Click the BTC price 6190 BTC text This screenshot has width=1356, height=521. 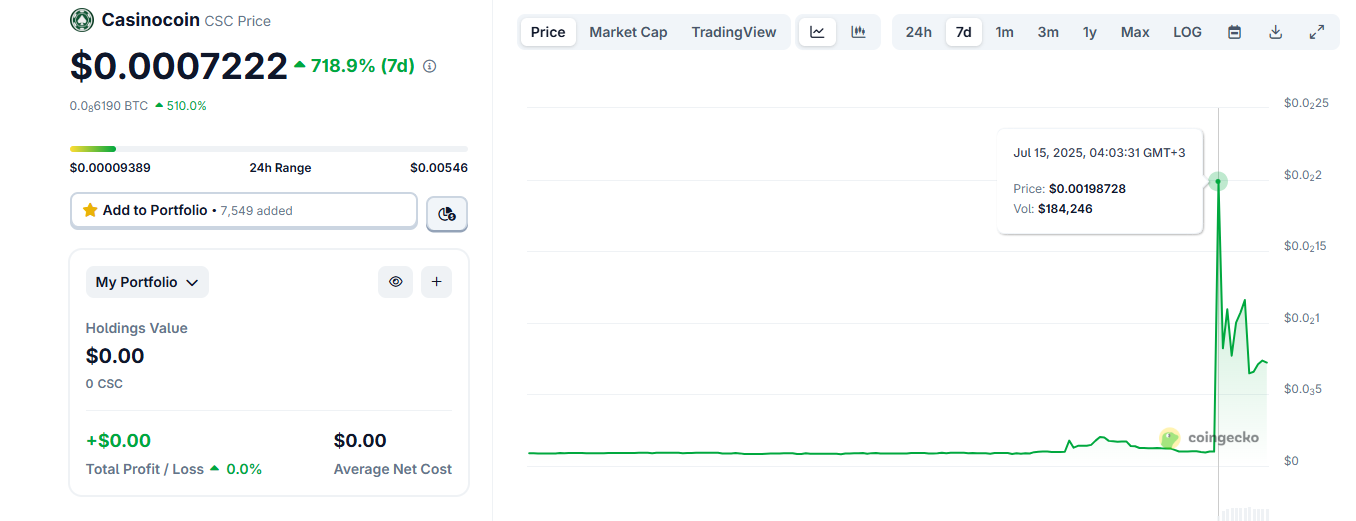coord(109,106)
